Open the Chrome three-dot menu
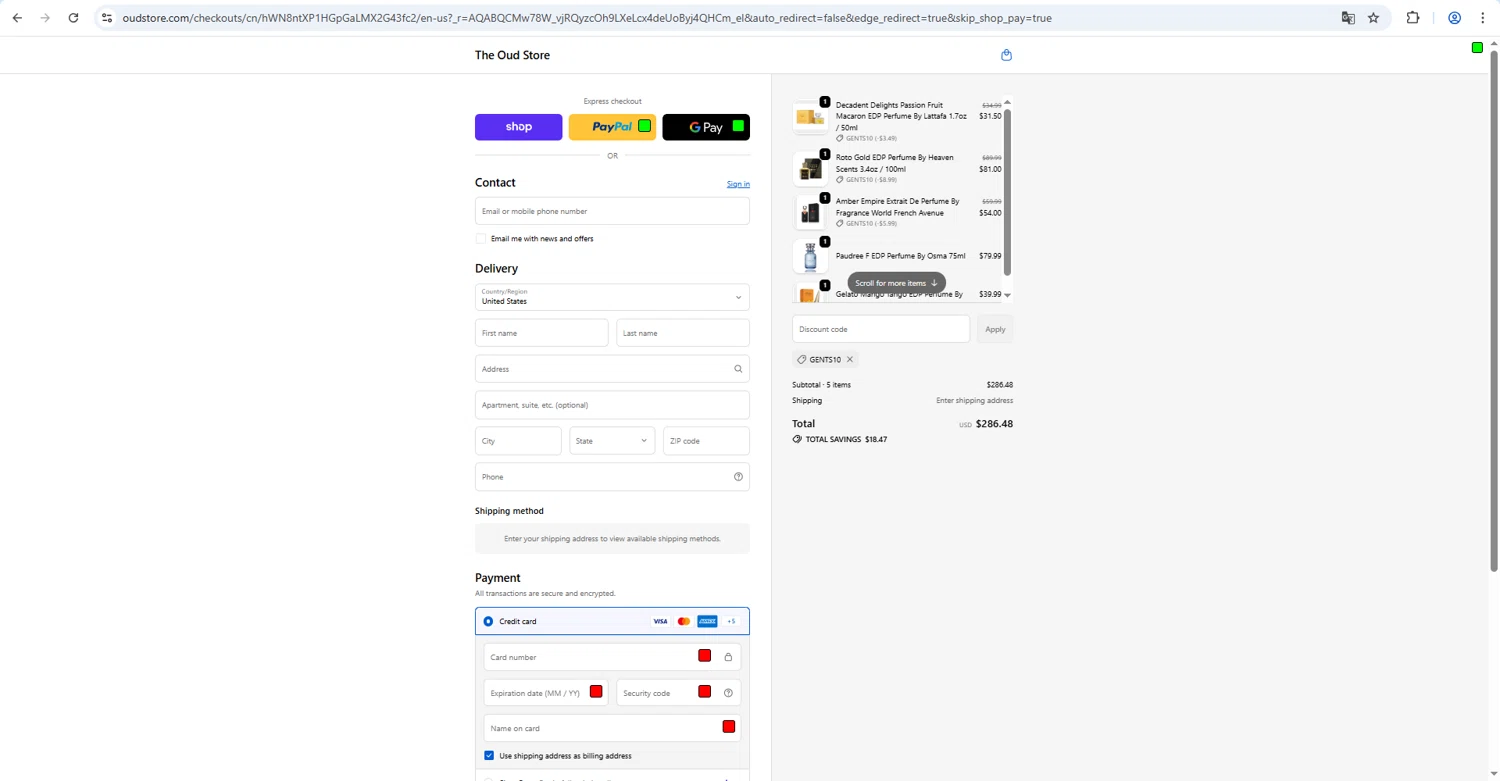 (x=1482, y=18)
